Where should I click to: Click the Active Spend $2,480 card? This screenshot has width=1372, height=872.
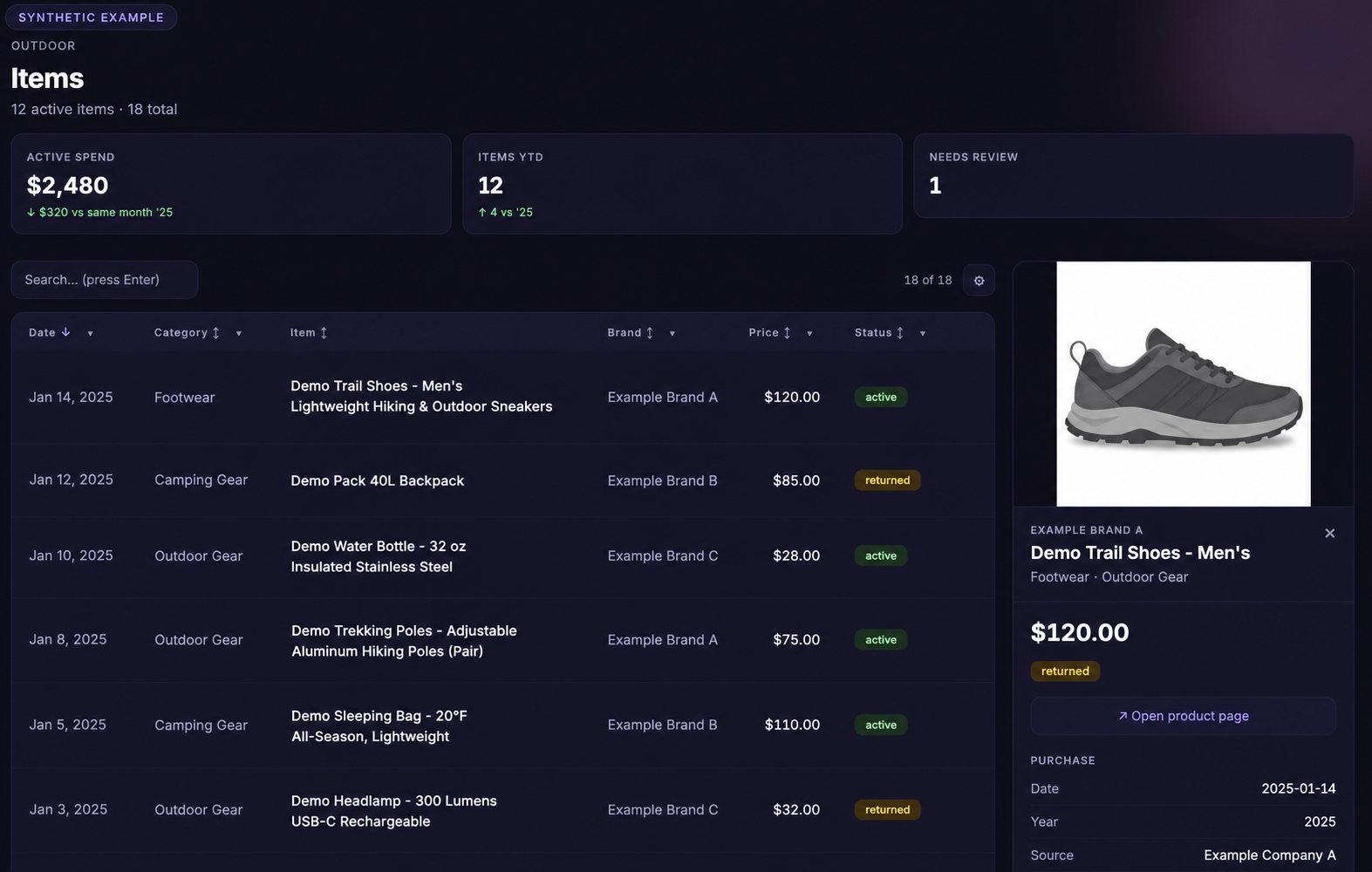coord(231,184)
